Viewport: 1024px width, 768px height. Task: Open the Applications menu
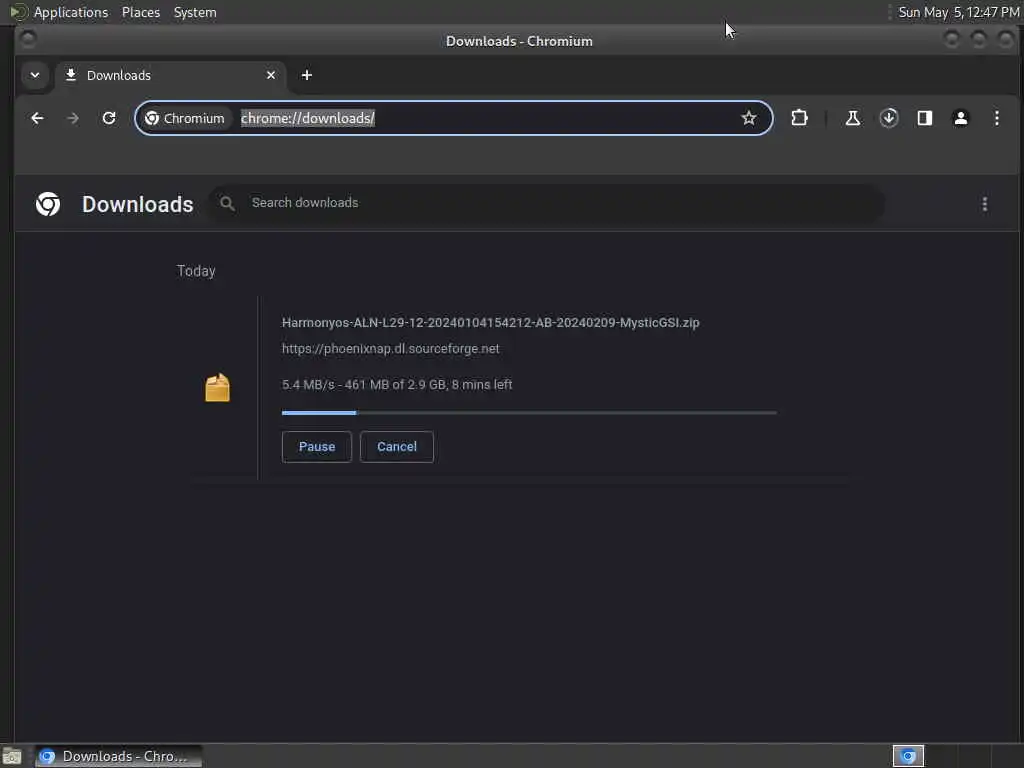pyautogui.click(x=71, y=12)
